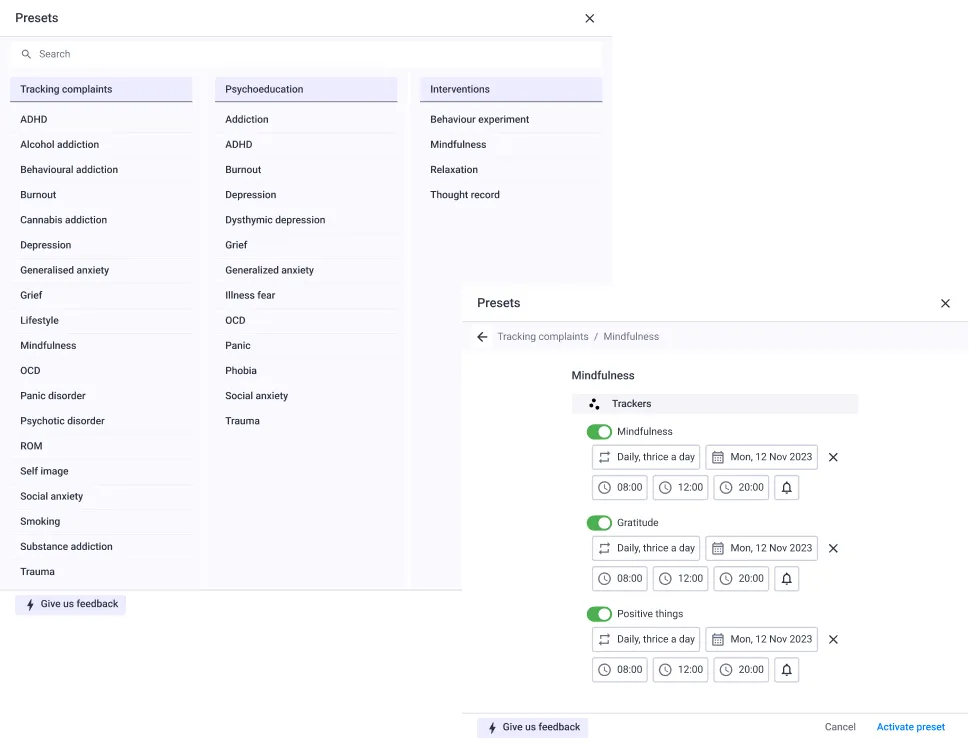
Task: Choose Dysthymic depression under Psychoeducation
Action: 306,220
